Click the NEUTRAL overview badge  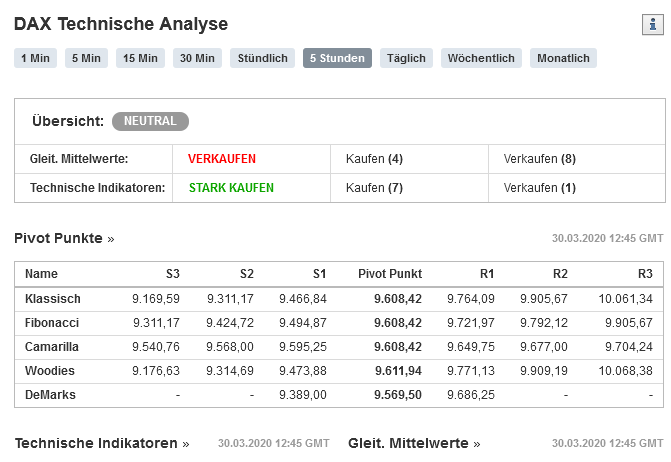(x=150, y=121)
